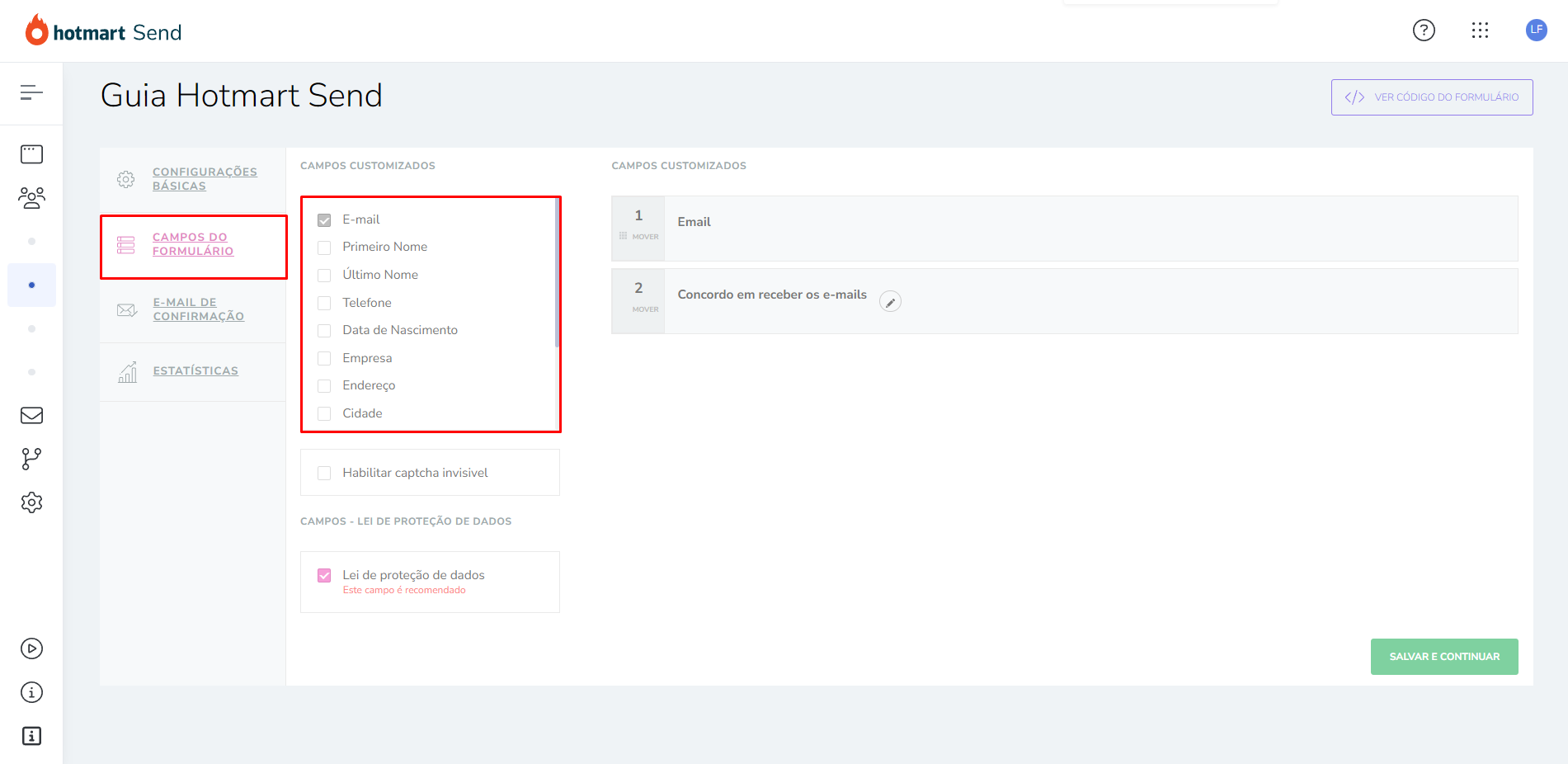Select the Email field row in the form preview
Image resolution: width=1568 pixels, height=764 pixels.
(x=1065, y=229)
